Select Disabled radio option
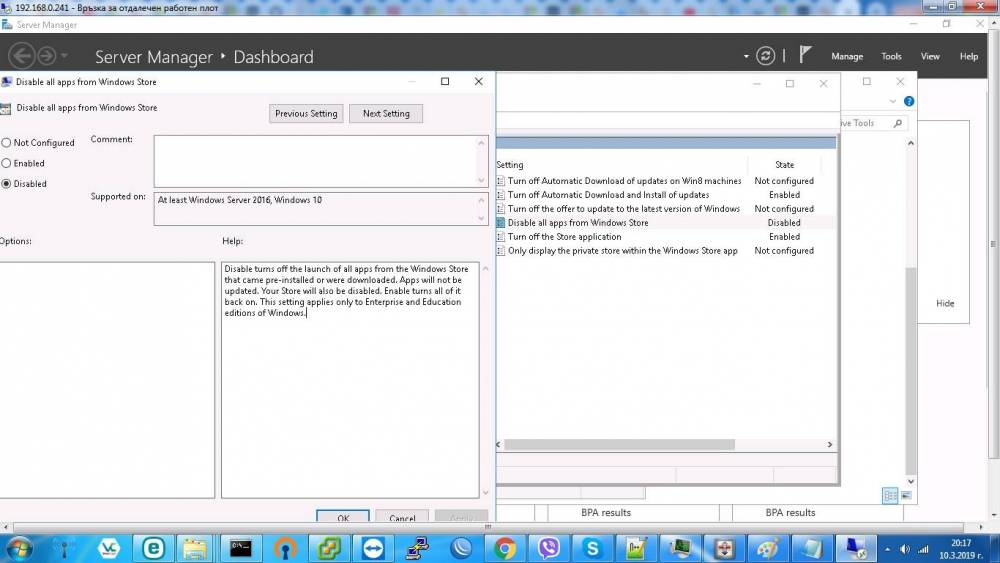The image size is (1000, 563). coord(6,184)
